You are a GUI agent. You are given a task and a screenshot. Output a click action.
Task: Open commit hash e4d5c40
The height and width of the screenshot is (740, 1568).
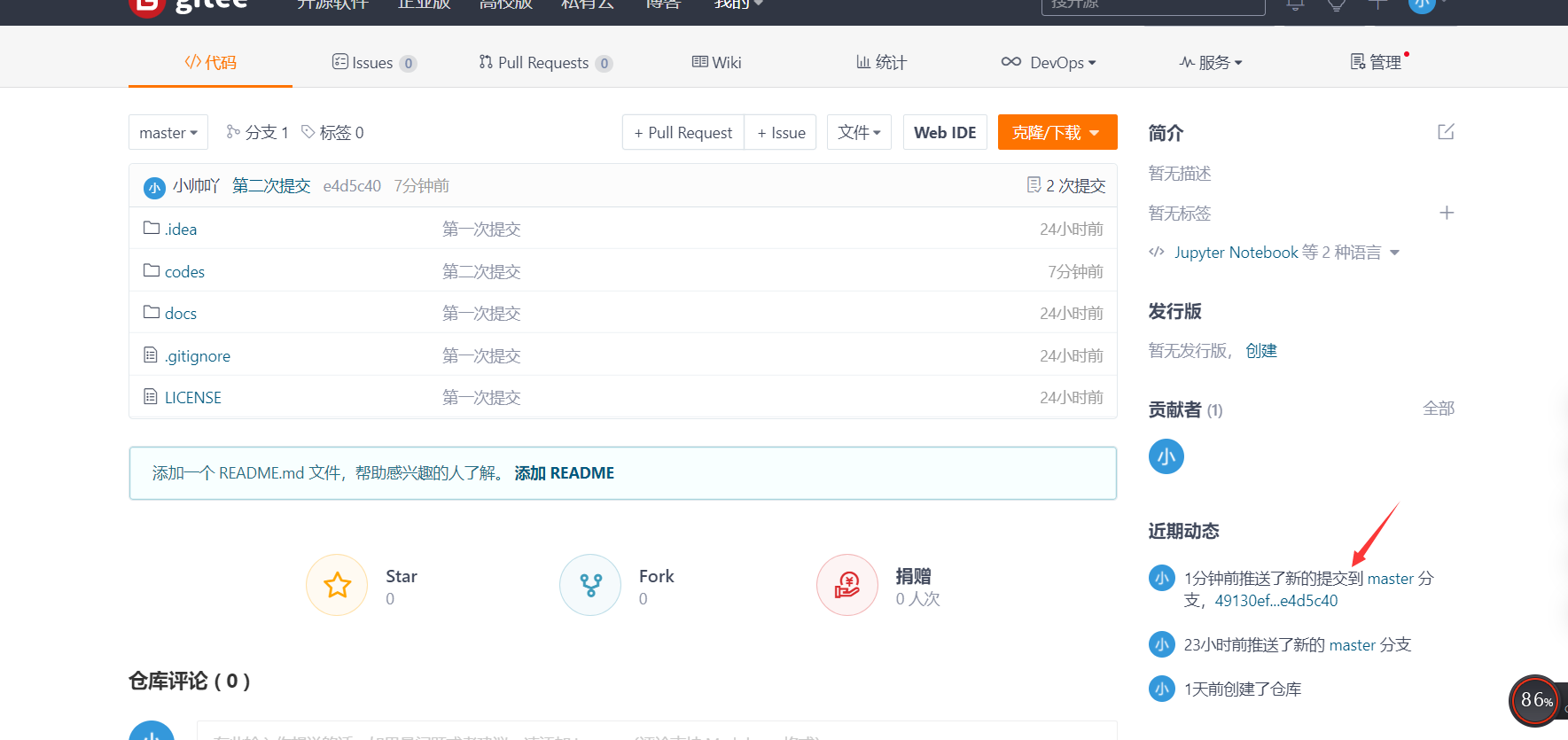click(352, 185)
